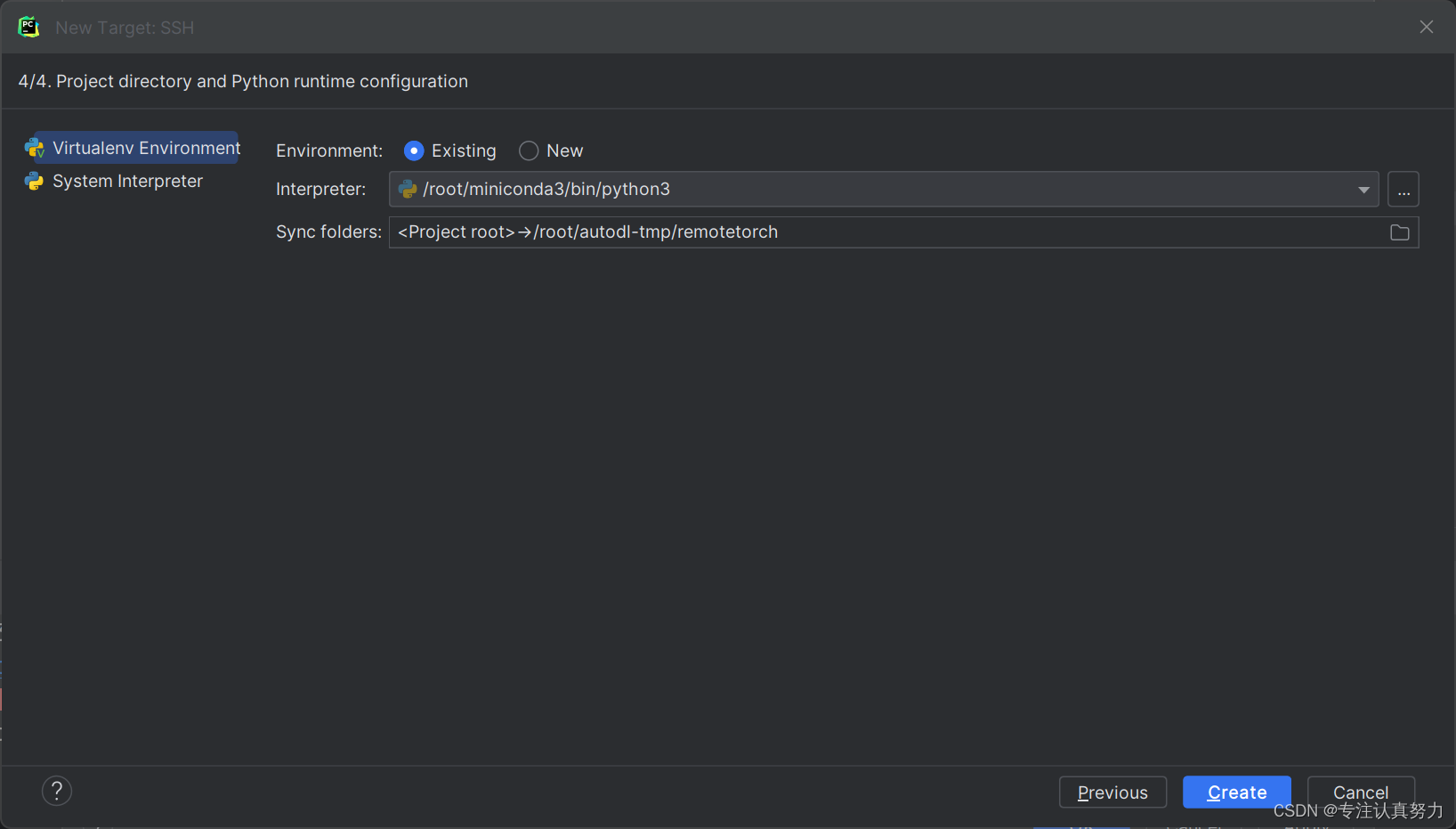The width and height of the screenshot is (1456, 829).
Task: Close the New Target: SSH dialog
Action: (x=1427, y=27)
